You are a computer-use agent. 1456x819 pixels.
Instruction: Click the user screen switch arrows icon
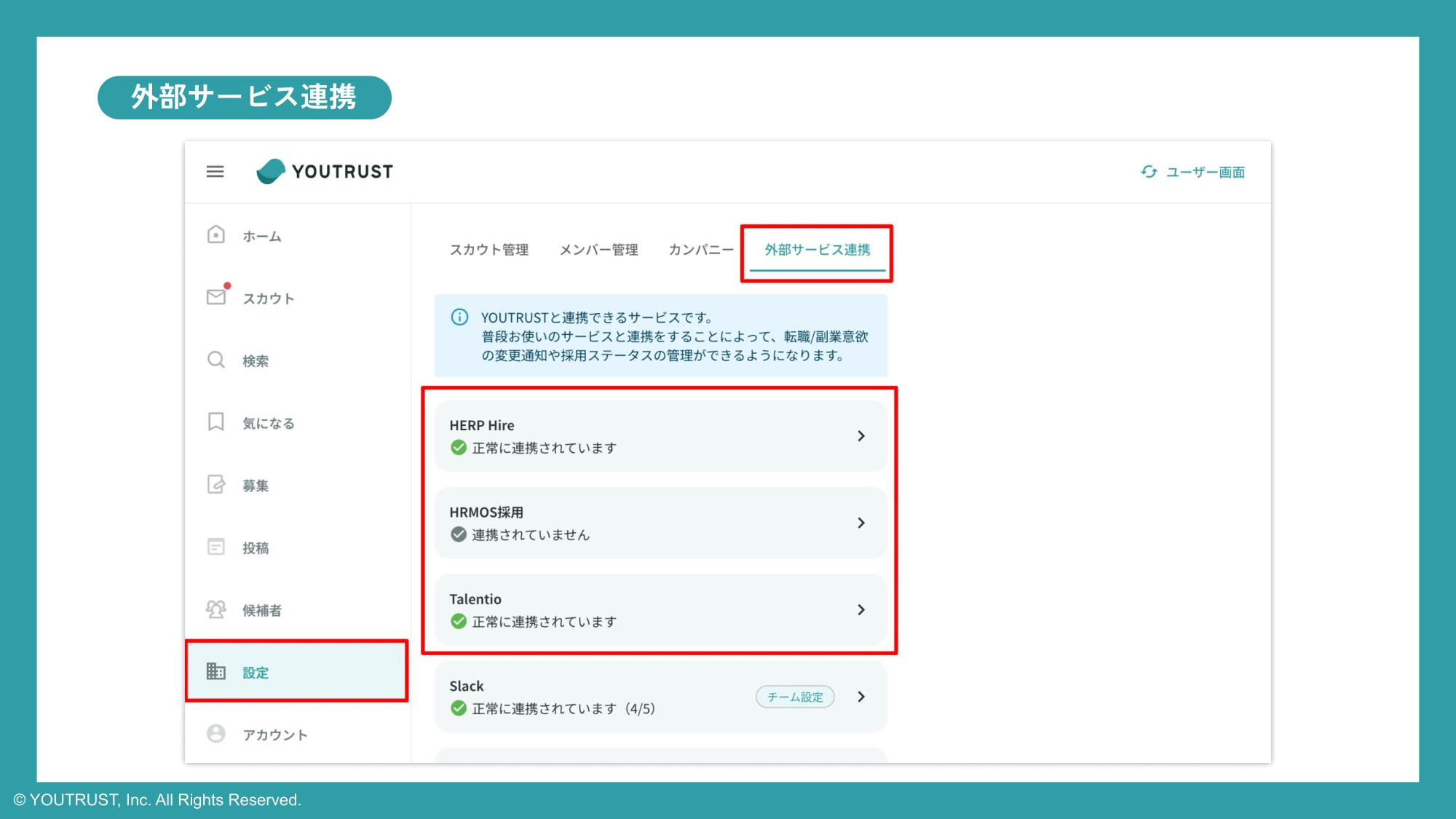click(1149, 172)
